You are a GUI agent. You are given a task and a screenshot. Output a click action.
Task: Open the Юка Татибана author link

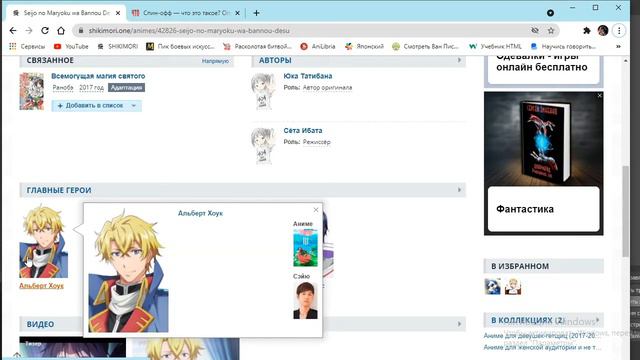pos(308,76)
